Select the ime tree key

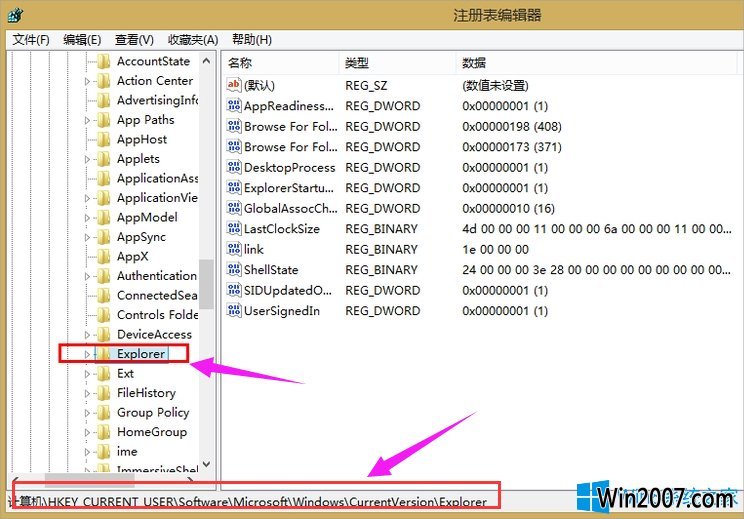click(x=127, y=452)
